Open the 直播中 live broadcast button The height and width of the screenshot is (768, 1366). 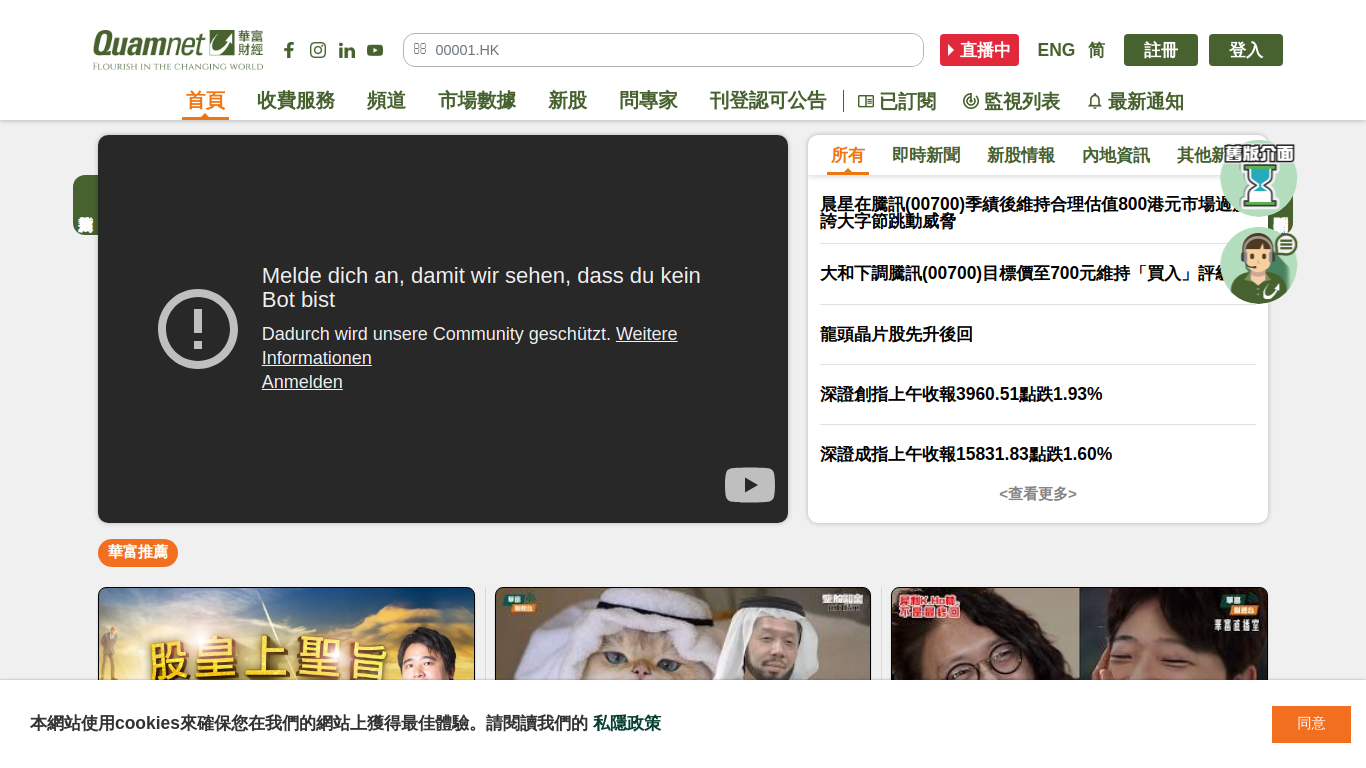click(x=979, y=50)
